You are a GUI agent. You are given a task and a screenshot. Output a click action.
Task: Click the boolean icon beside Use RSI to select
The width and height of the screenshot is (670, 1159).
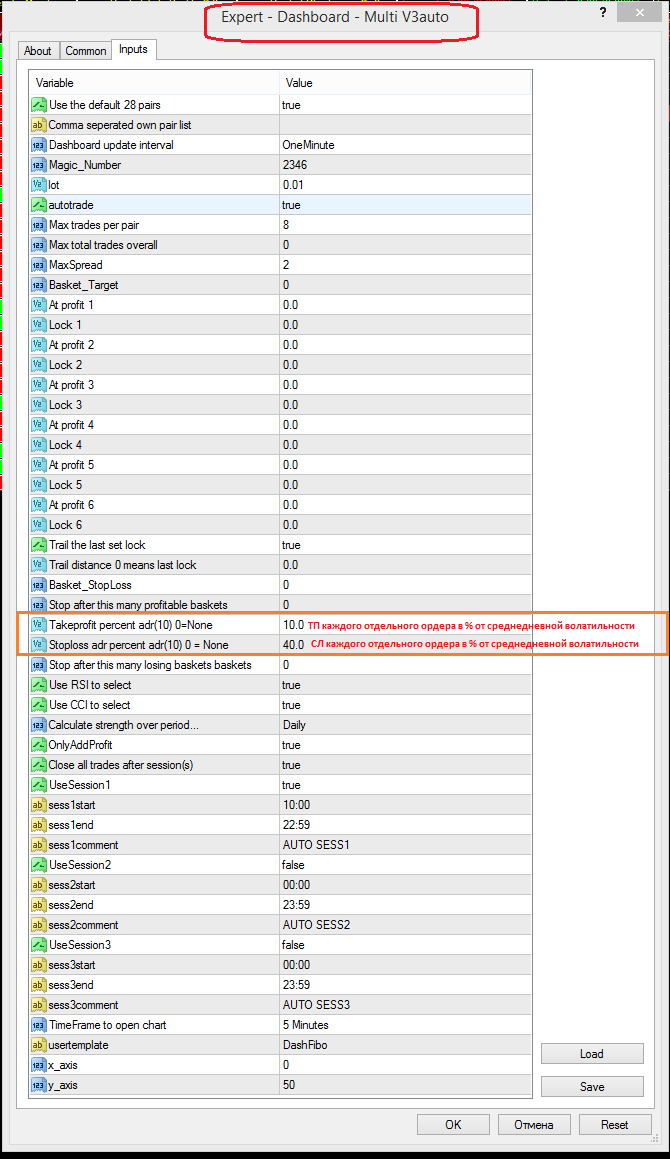pyautogui.click(x=38, y=685)
